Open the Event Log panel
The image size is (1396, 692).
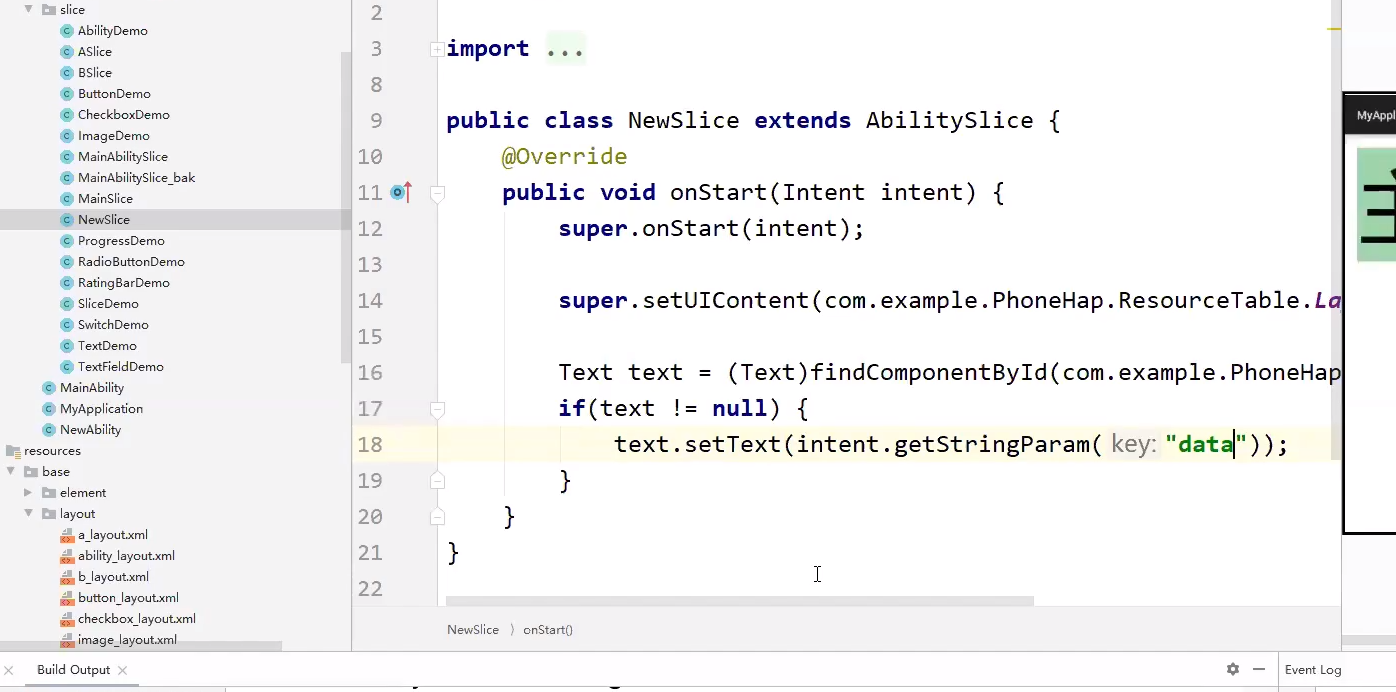click(1313, 670)
